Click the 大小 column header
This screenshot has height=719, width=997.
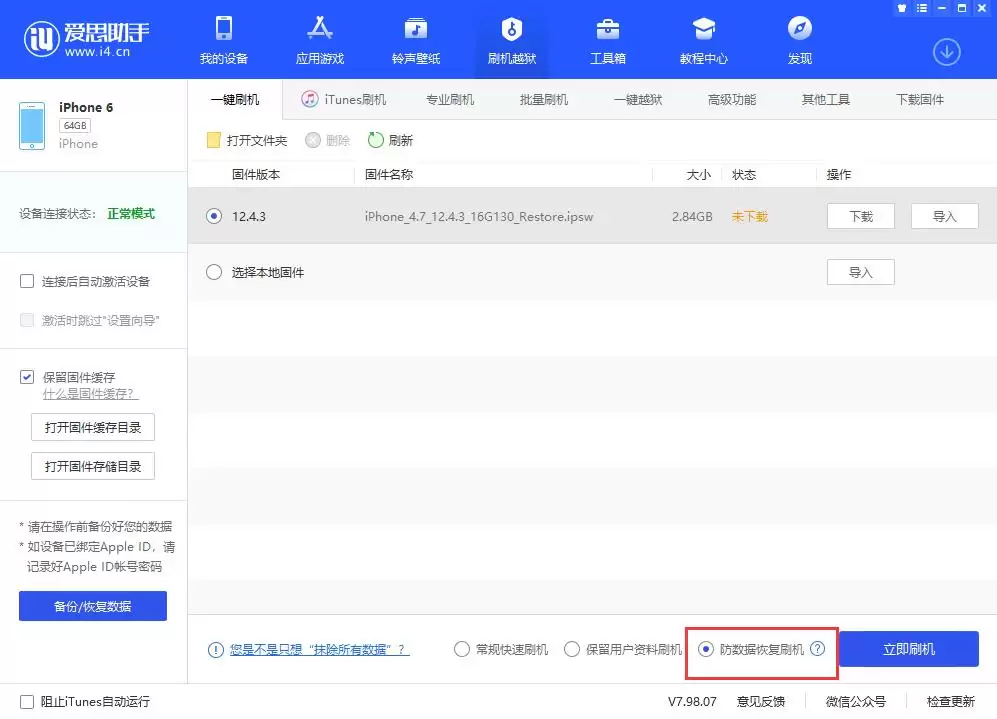tap(699, 174)
